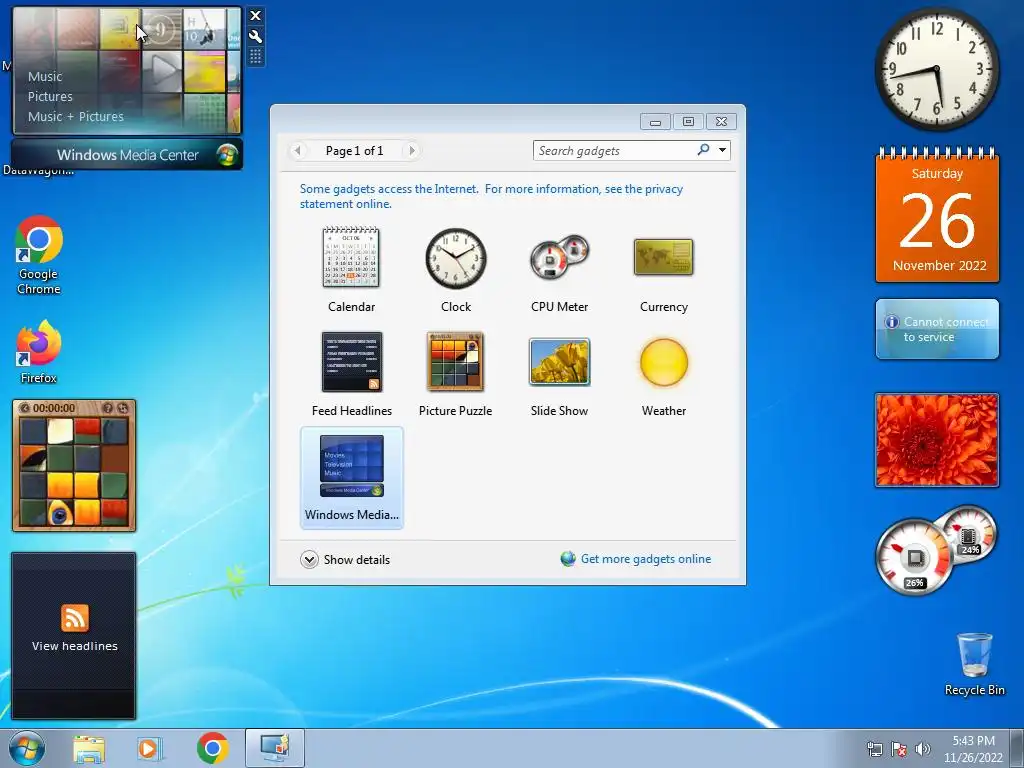This screenshot has width=1024, height=768.
Task: Select the Clock gadget in the gallery
Action: point(456,270)
